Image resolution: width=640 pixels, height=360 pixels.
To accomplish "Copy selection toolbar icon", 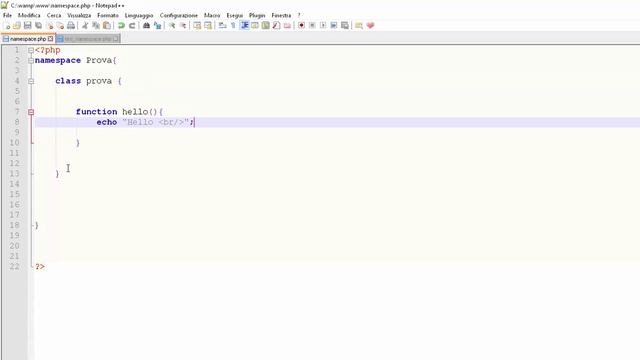I will point(96,25).
